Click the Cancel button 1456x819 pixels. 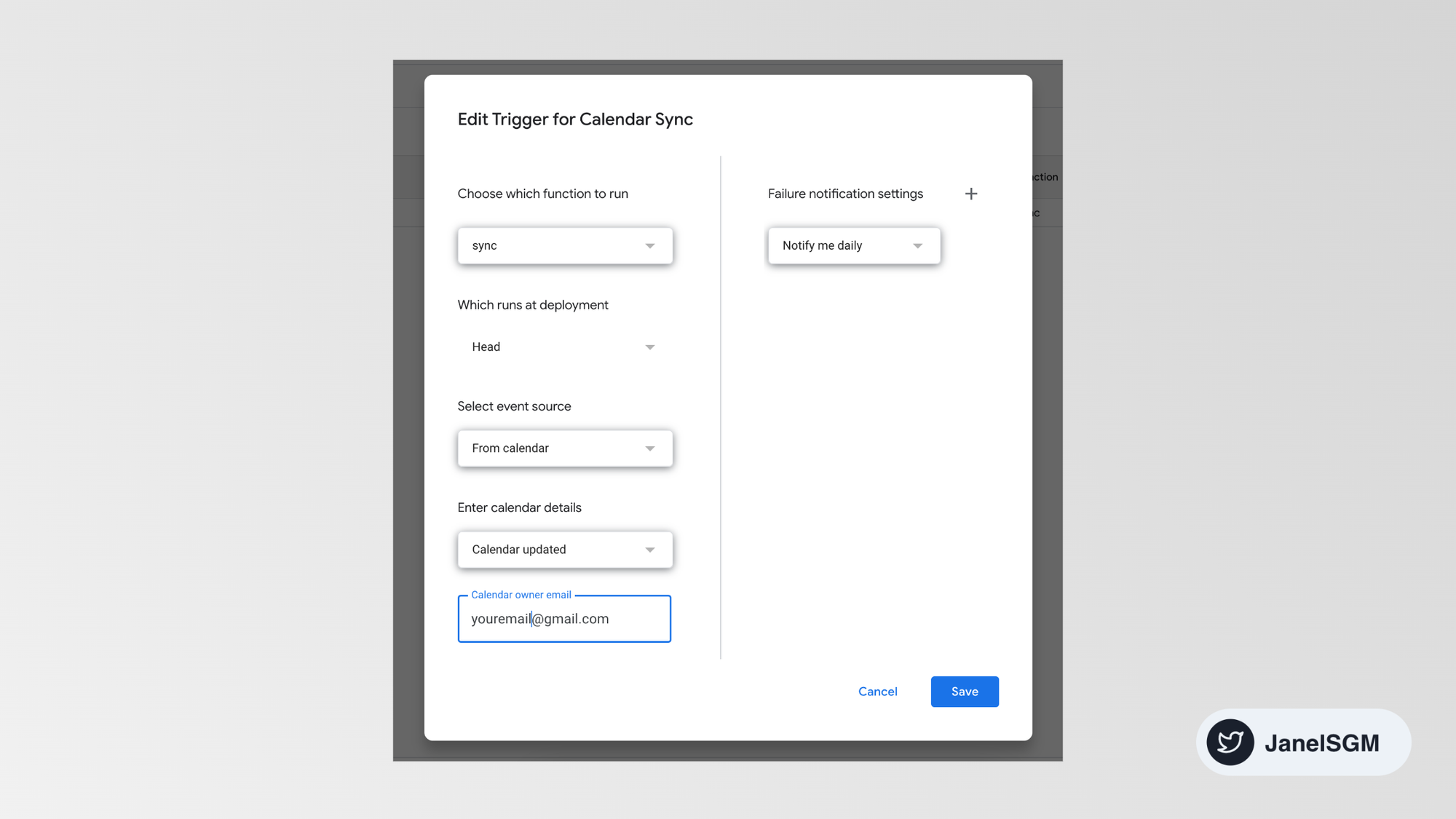click(x=877, y=691)
